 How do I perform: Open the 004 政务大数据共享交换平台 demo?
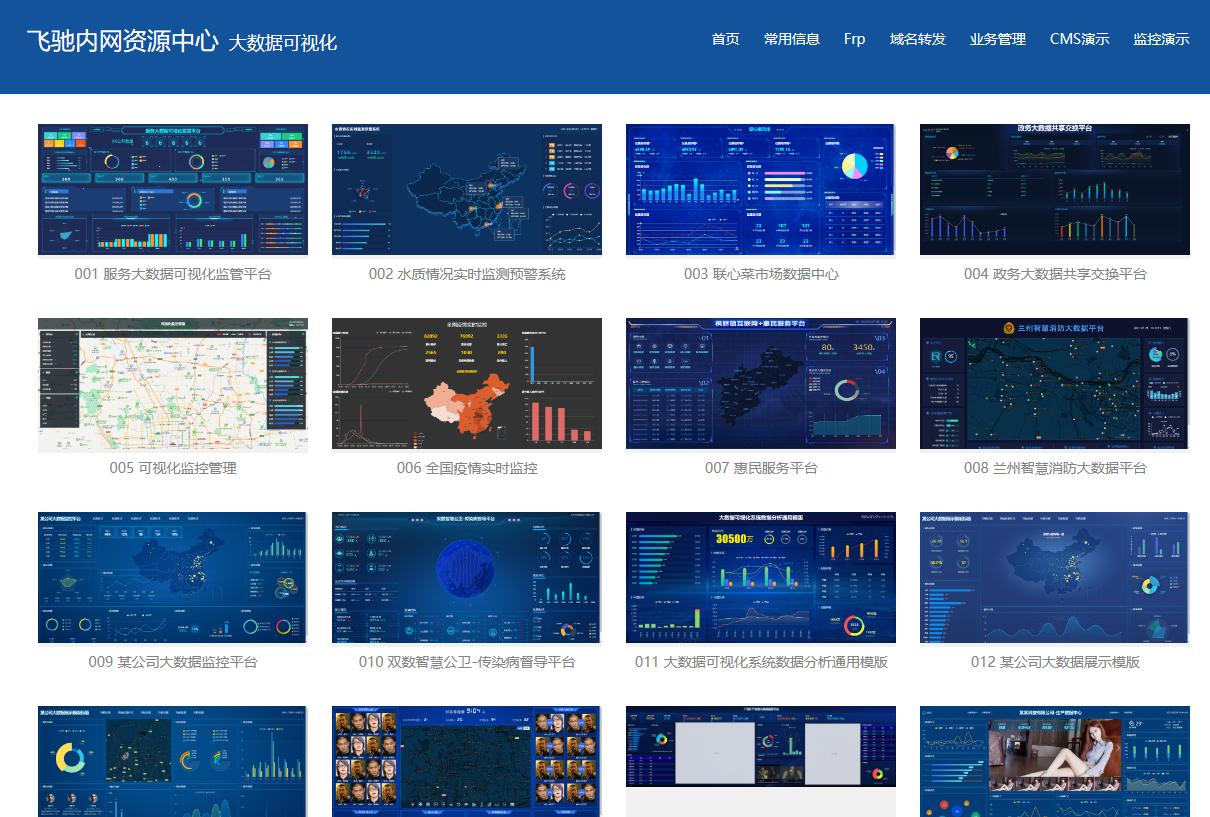coord(1054,189)
